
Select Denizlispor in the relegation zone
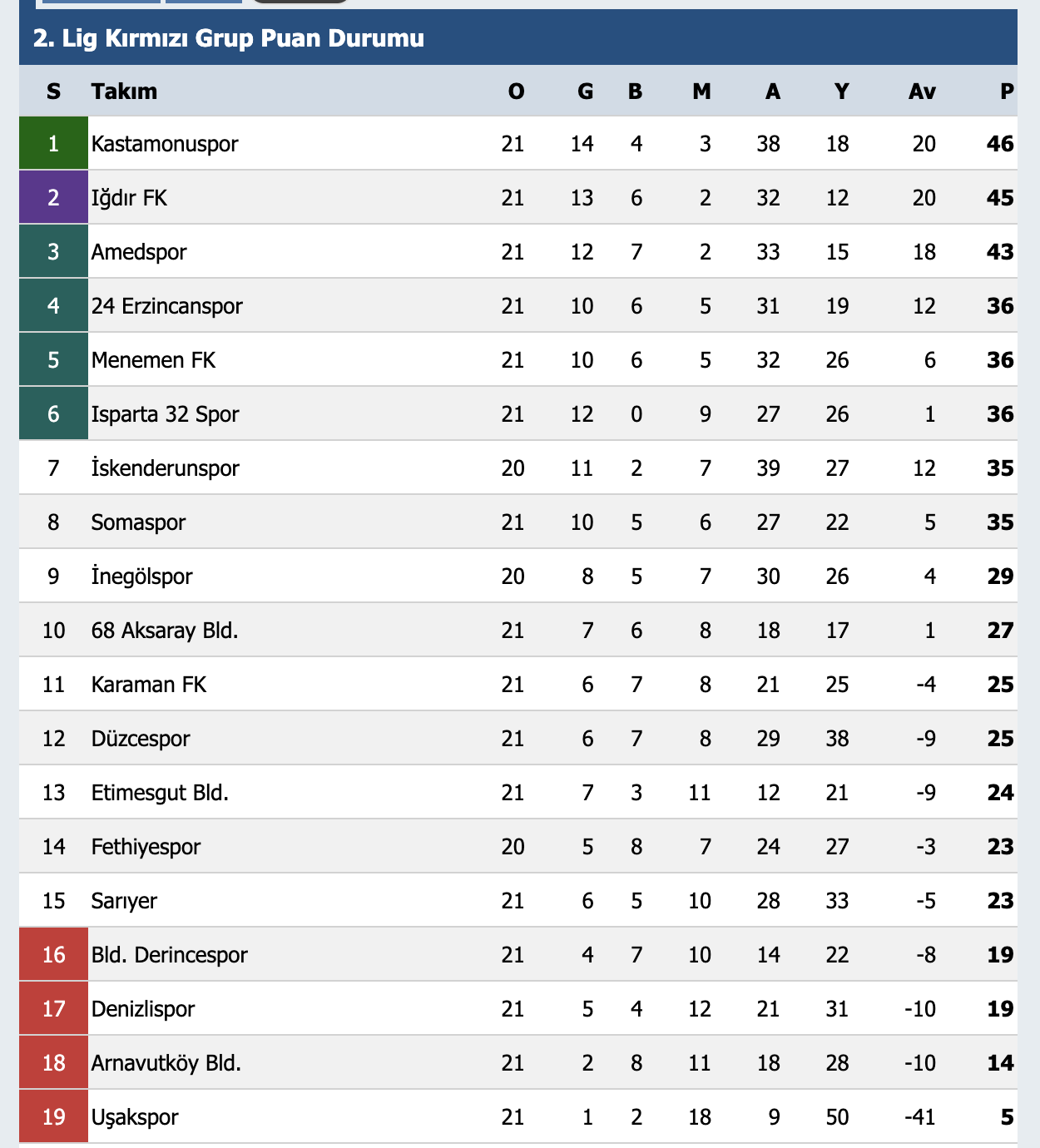point(143,1009)
